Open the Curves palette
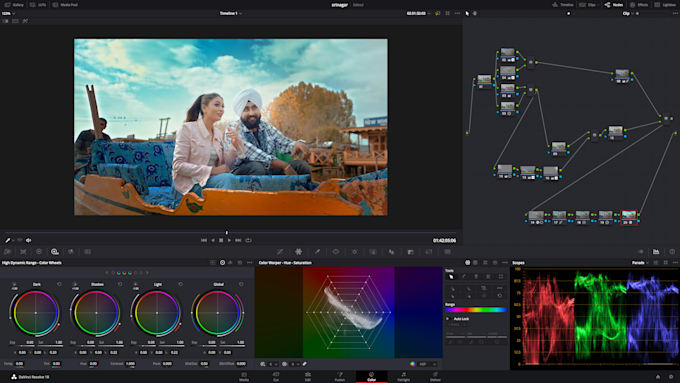680x383 pixels. 280,252
